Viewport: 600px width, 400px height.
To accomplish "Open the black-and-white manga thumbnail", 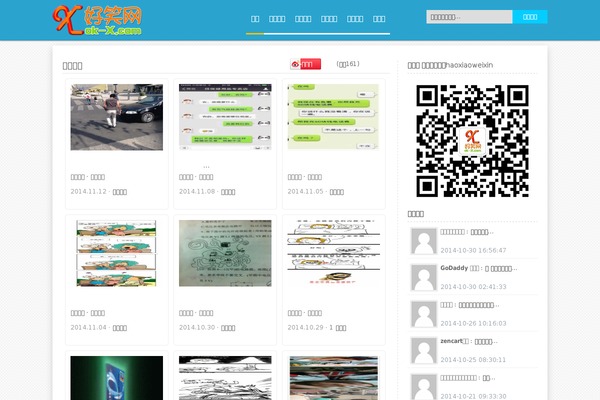I will point(225,378).
